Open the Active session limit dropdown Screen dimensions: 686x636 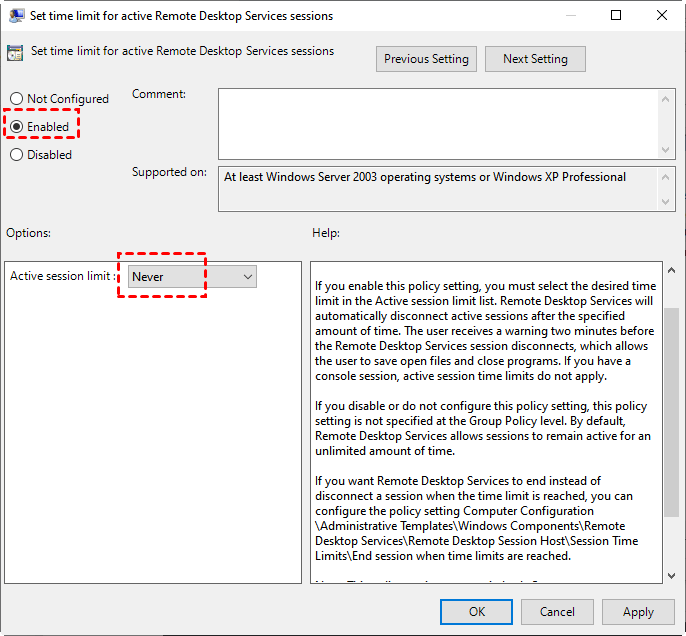tap(192, 276)
